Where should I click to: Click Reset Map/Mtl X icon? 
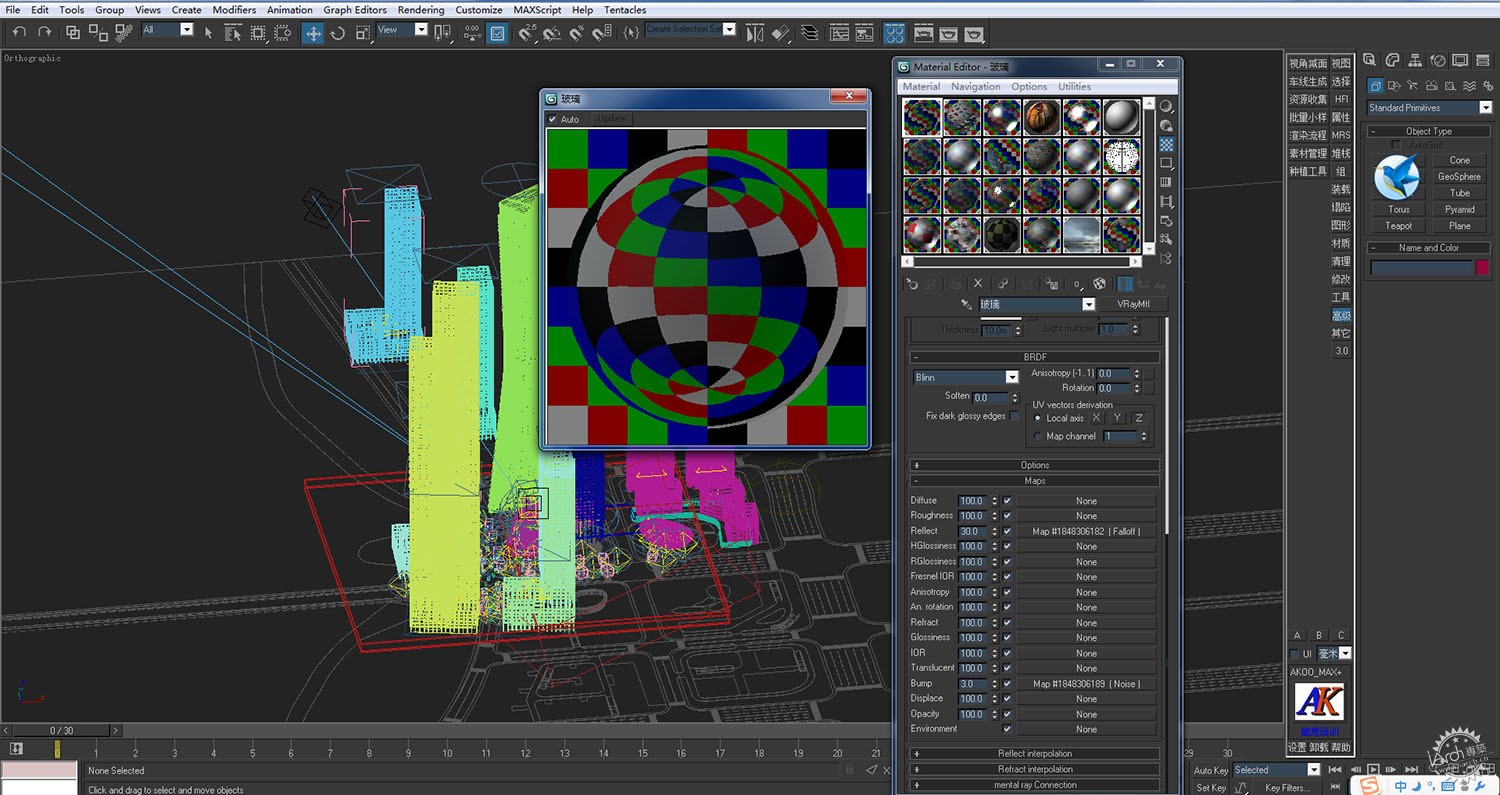pos(978,284)
